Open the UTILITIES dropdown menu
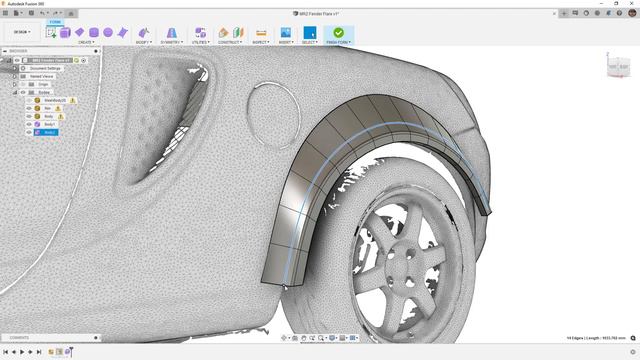The height and width of the screenshot is (360, 640). click(200, 42)
